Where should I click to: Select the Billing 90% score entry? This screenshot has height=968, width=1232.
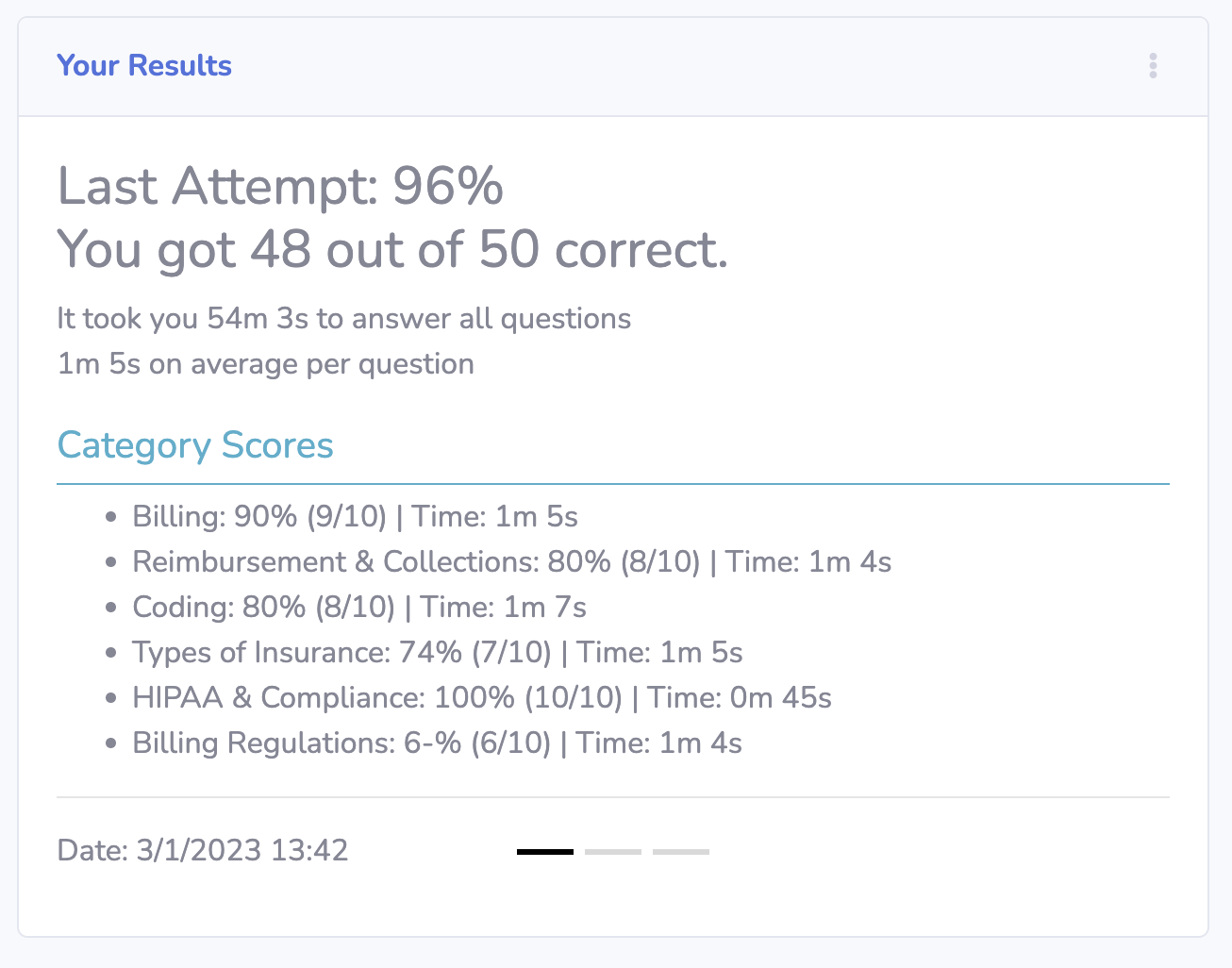(x=355, y=517)
